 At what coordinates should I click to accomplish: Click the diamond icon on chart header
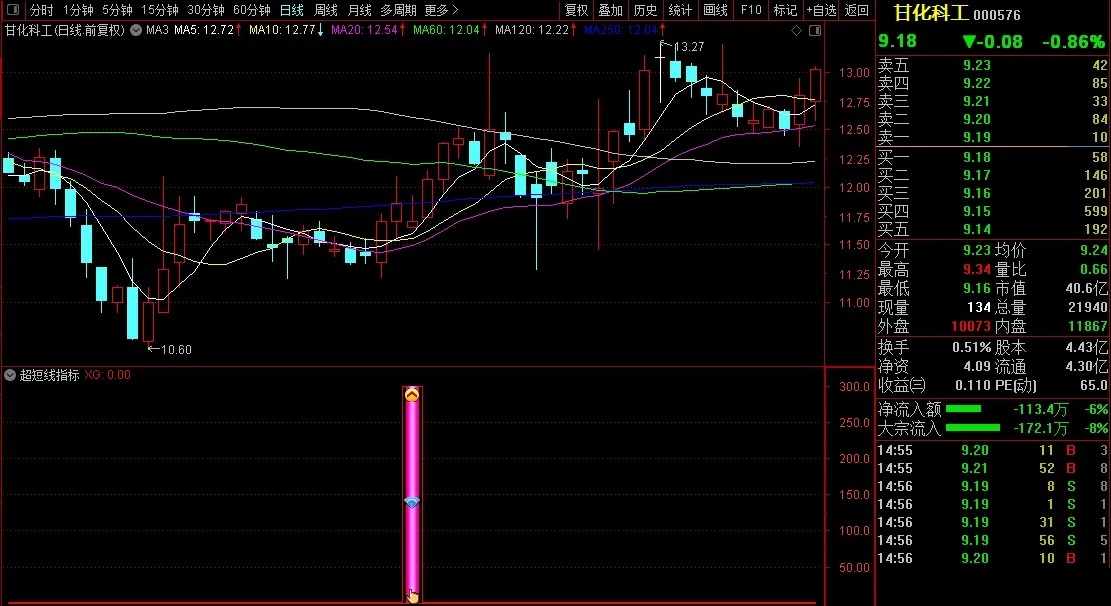tap(796, 30)
